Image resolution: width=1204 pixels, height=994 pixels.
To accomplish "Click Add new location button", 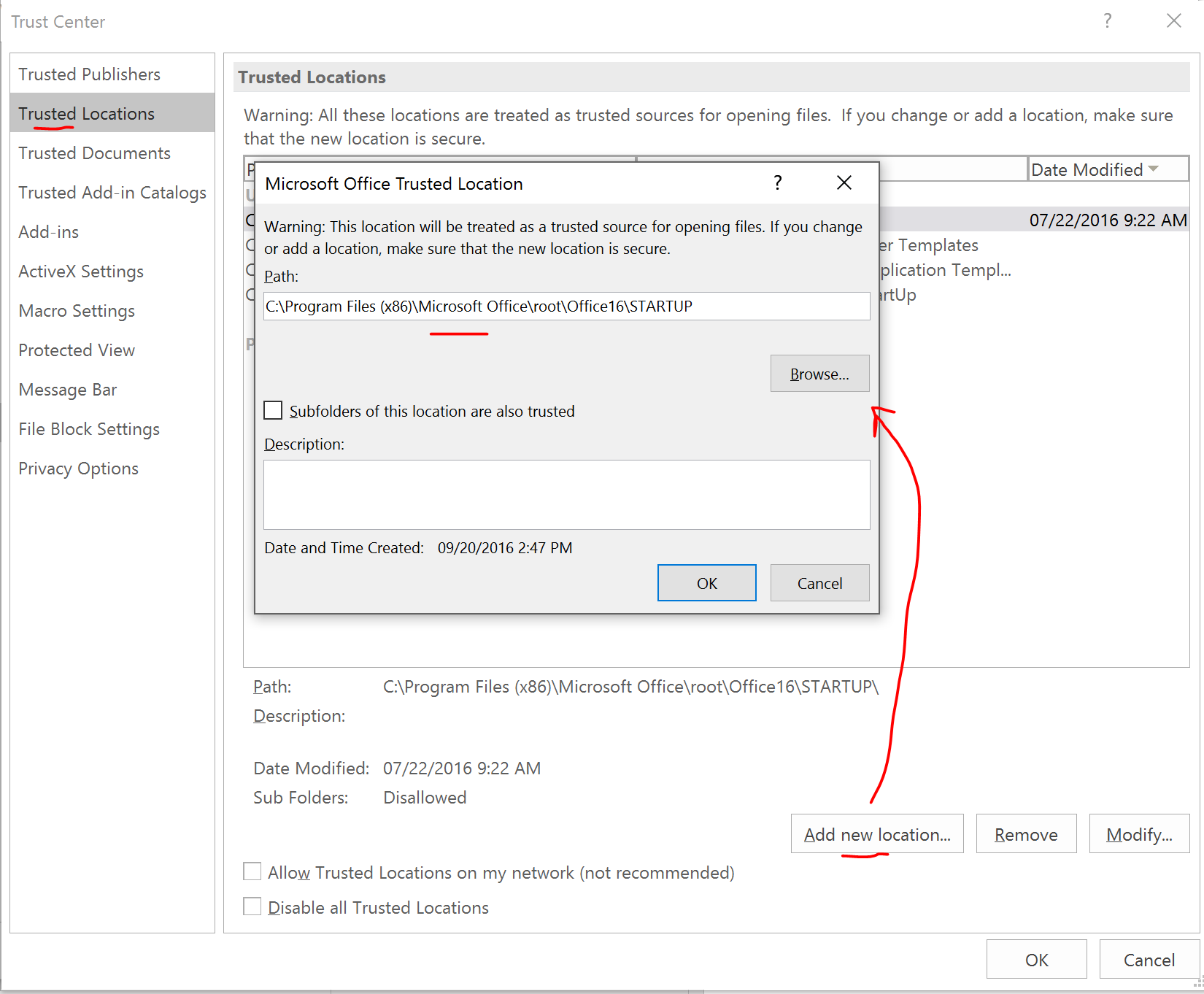I will click(877, 834).
